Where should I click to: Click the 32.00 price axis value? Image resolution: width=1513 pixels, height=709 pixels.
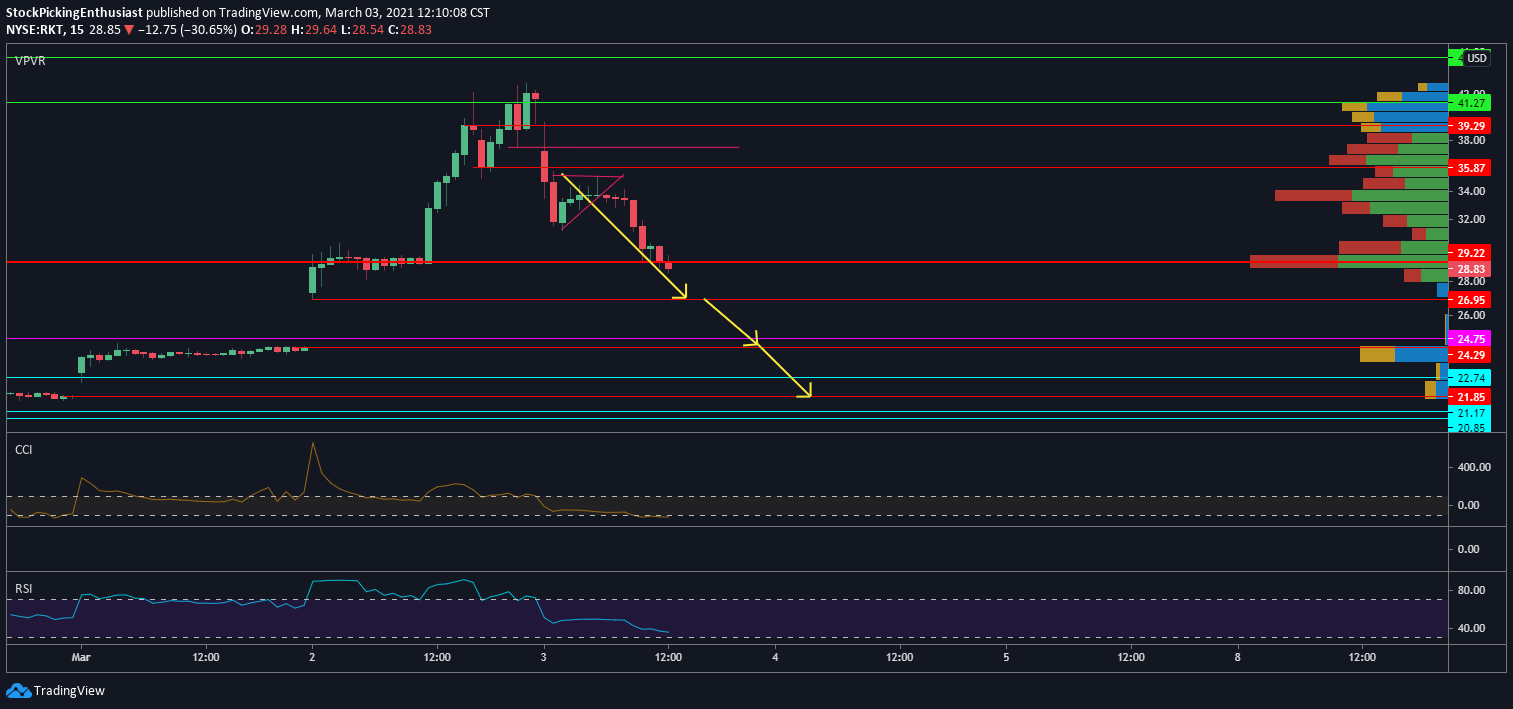click(1470, 219)
